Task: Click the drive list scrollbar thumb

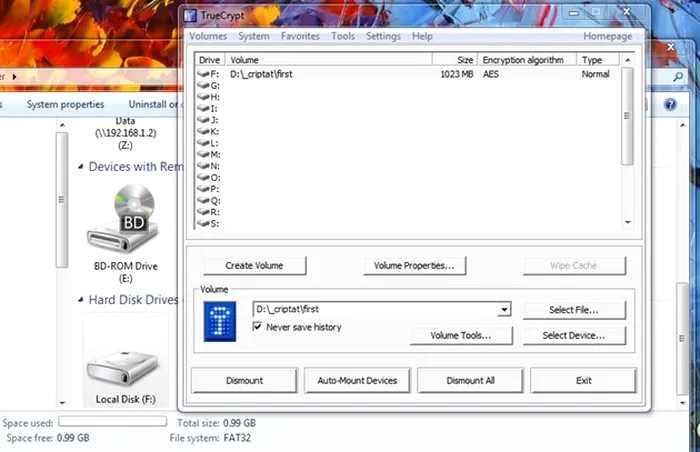Action: [627, 116]
